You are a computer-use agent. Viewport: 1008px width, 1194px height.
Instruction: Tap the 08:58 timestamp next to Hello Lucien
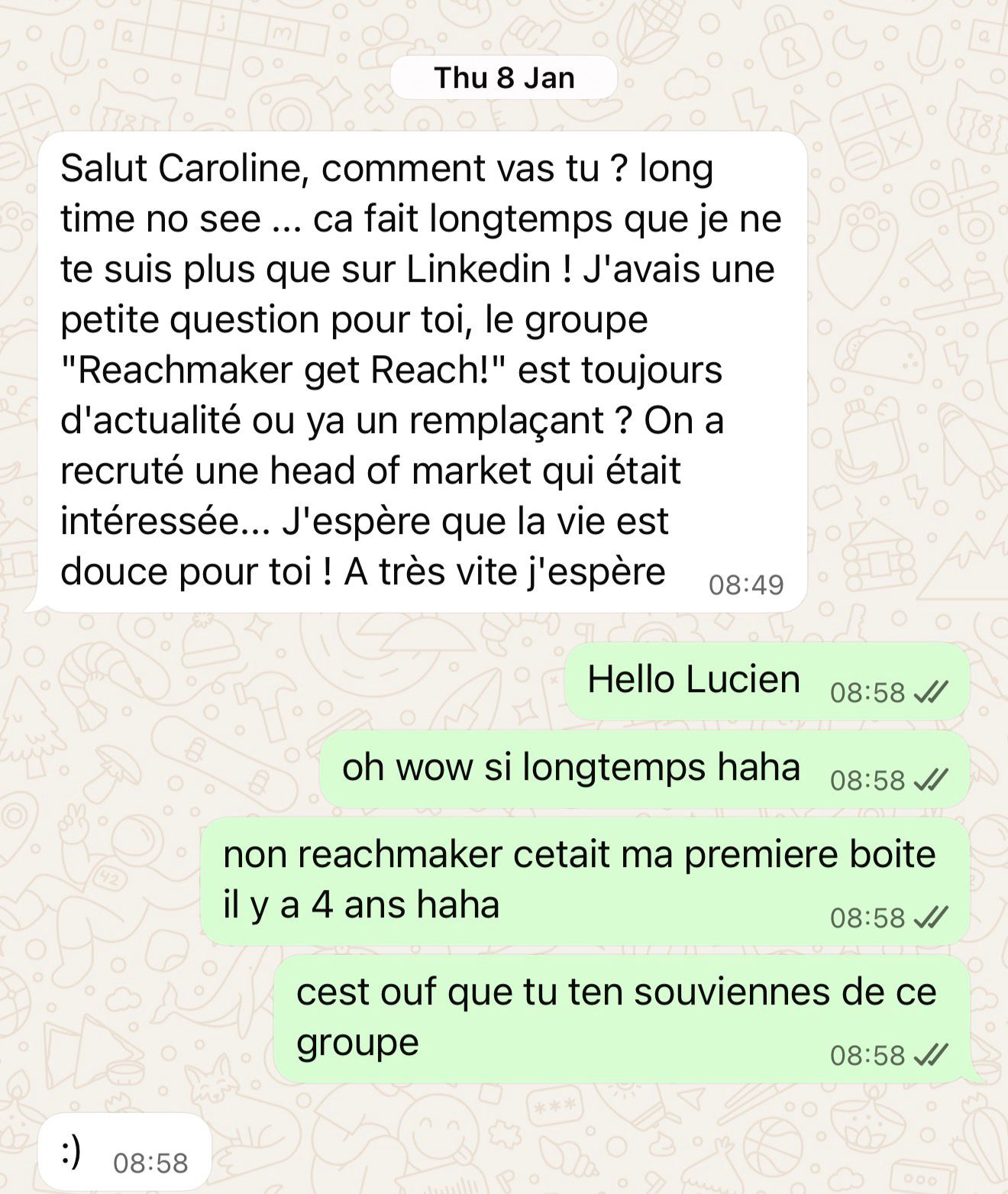click(x=867, y=692)
